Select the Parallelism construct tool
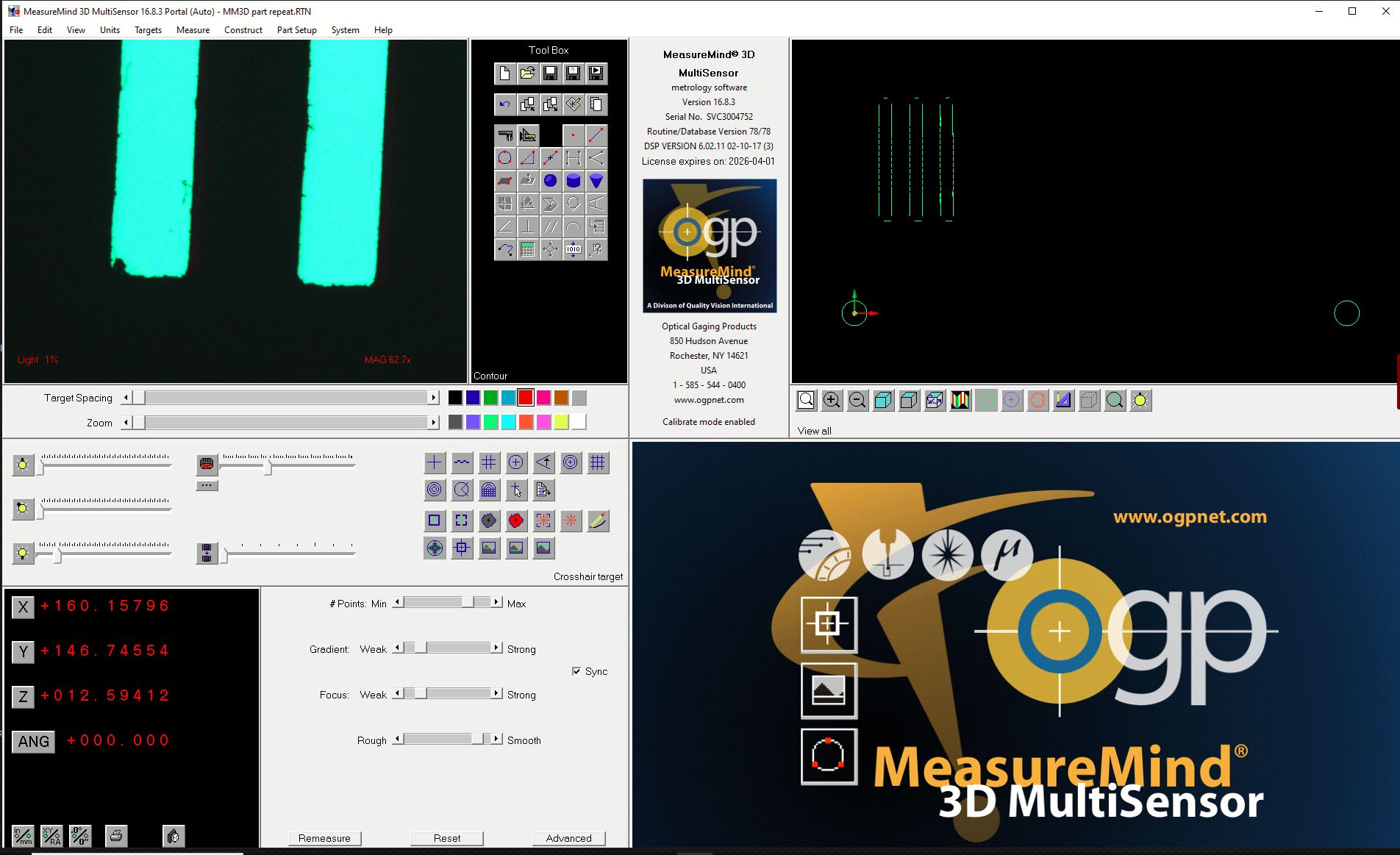The image size is (1400, 855). (550, 226)
